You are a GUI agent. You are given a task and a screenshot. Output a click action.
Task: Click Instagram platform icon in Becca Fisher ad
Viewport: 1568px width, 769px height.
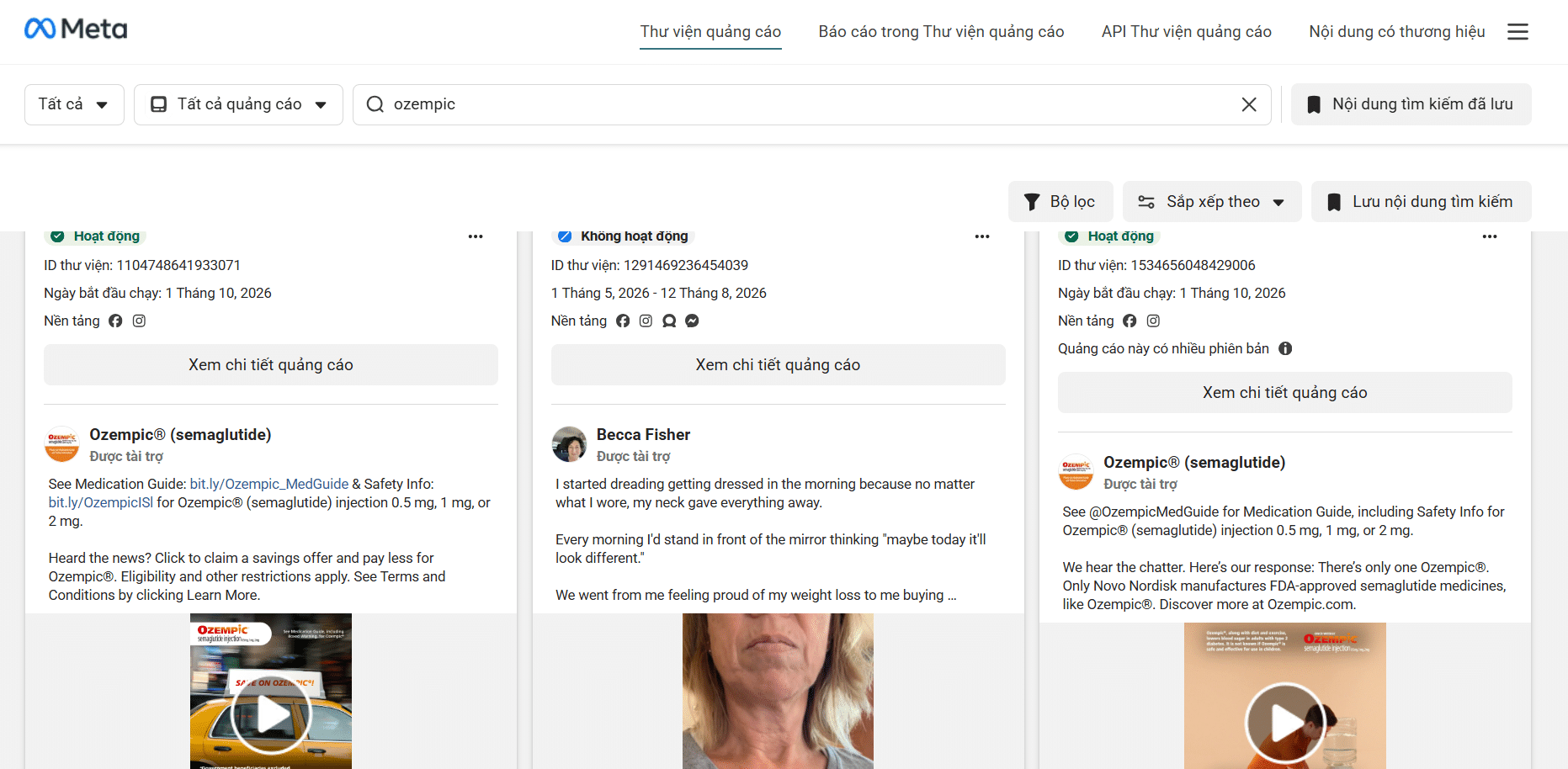coord(646,321)
